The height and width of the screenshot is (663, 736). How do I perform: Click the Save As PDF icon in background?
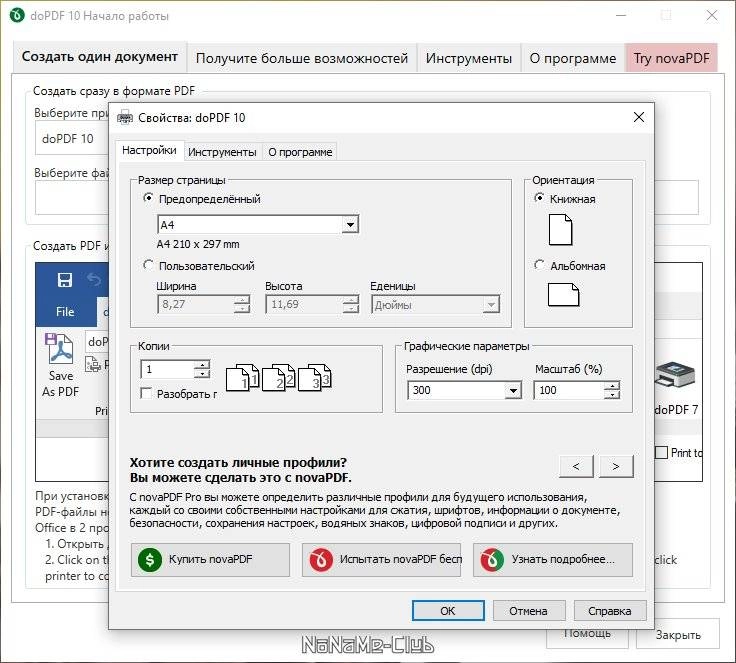(60, 348)
